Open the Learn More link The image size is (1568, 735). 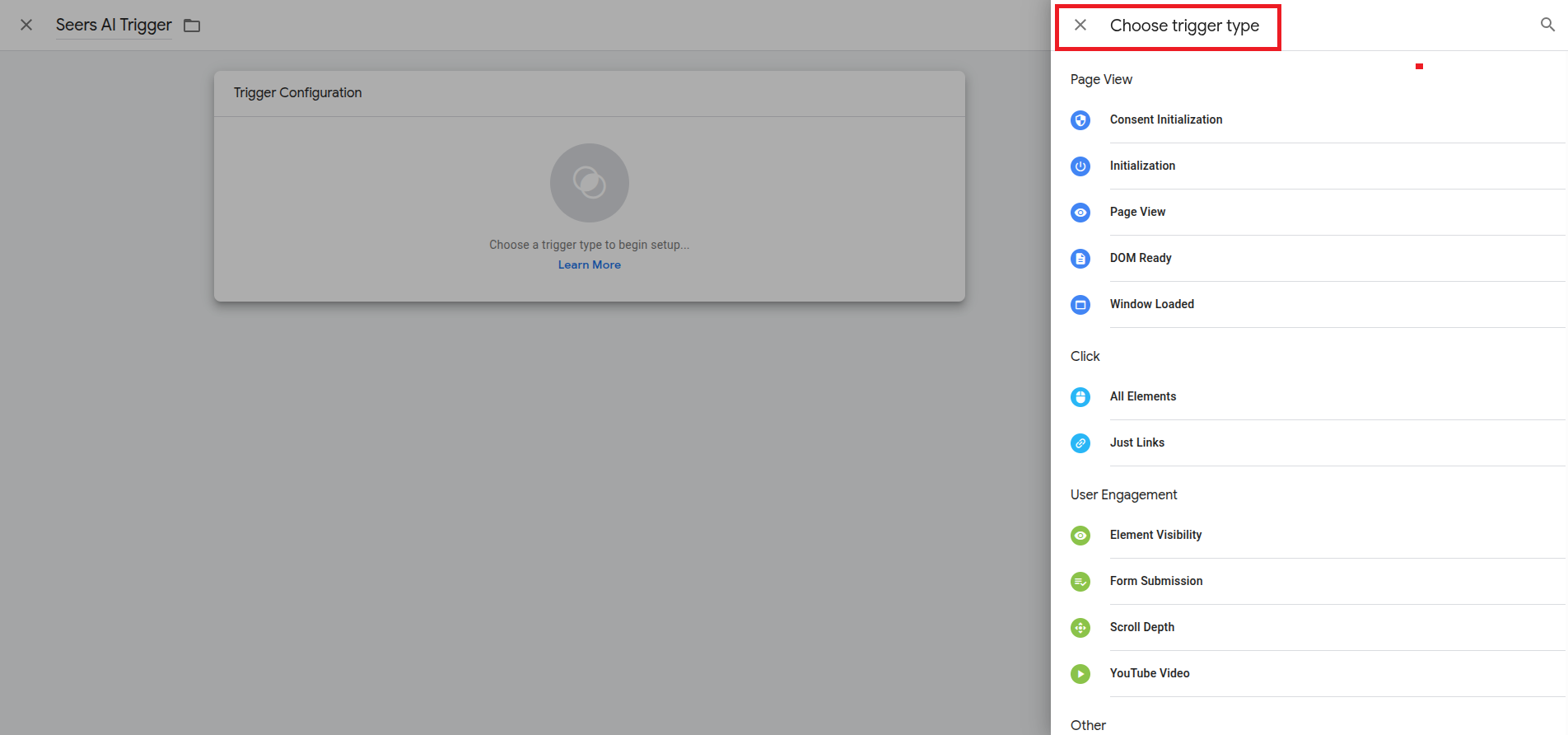(x=589, y=265)
